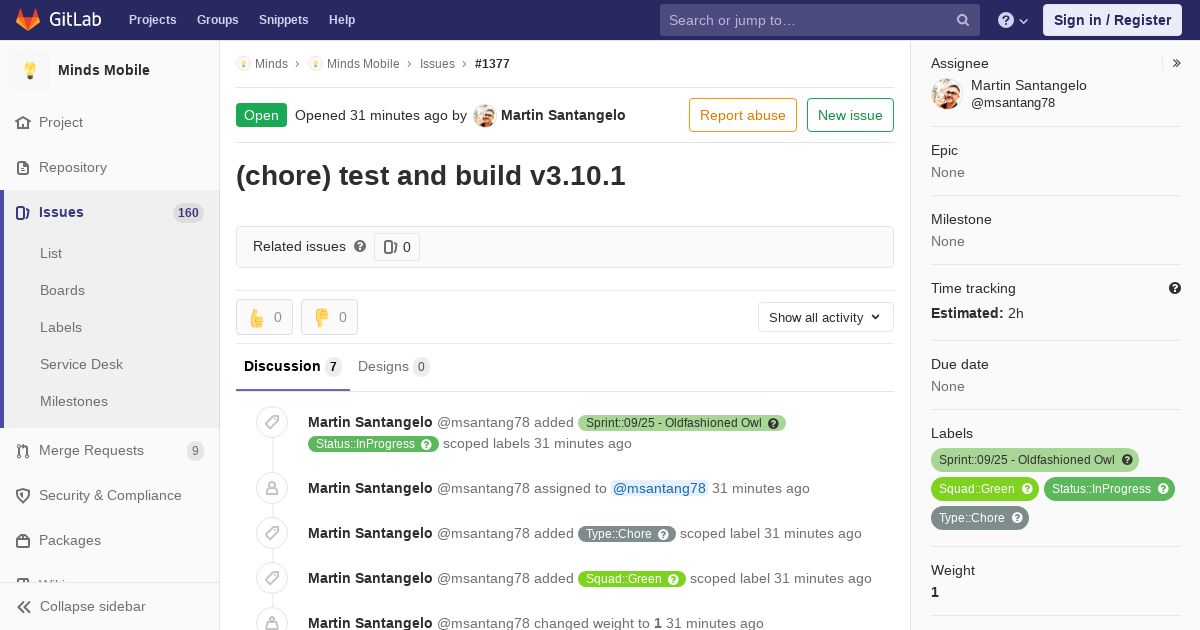The image size is (1200, 630).
Task: Click label icon beside Type::Chore note
Action: point(271,533)
